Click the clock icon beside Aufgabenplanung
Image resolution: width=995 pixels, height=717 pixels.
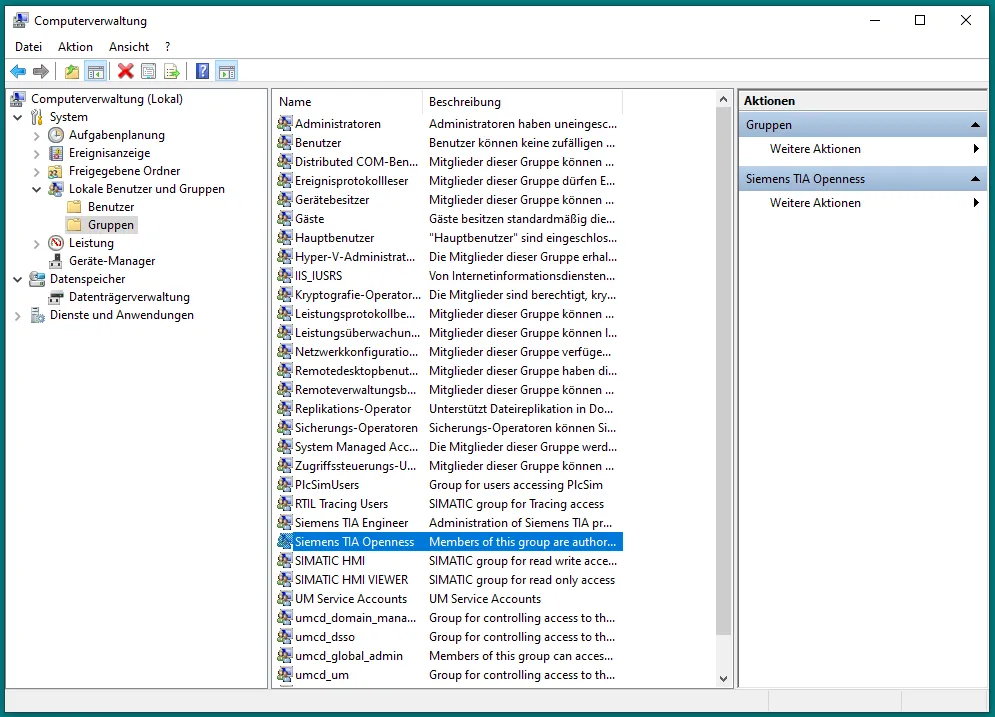point(56,135)
